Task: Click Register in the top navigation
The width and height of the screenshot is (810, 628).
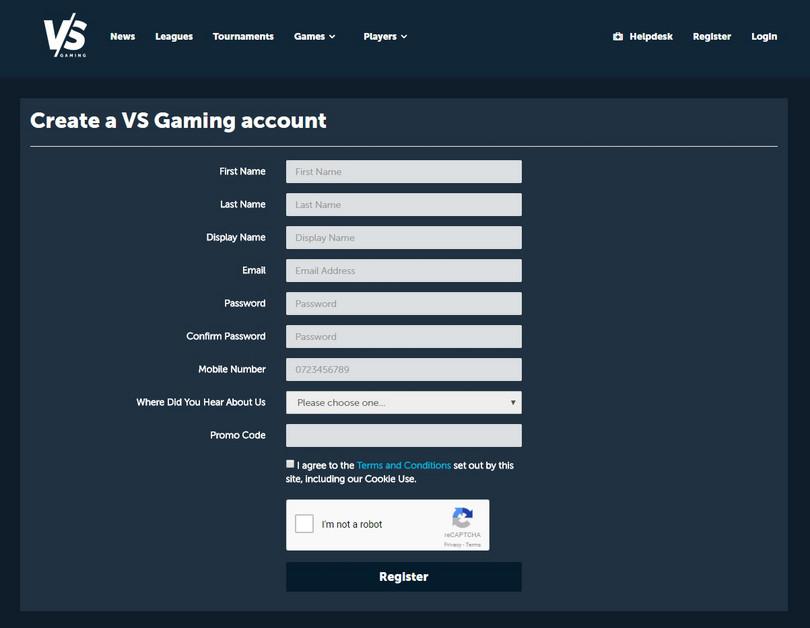Action: click(x=712, y=37)
